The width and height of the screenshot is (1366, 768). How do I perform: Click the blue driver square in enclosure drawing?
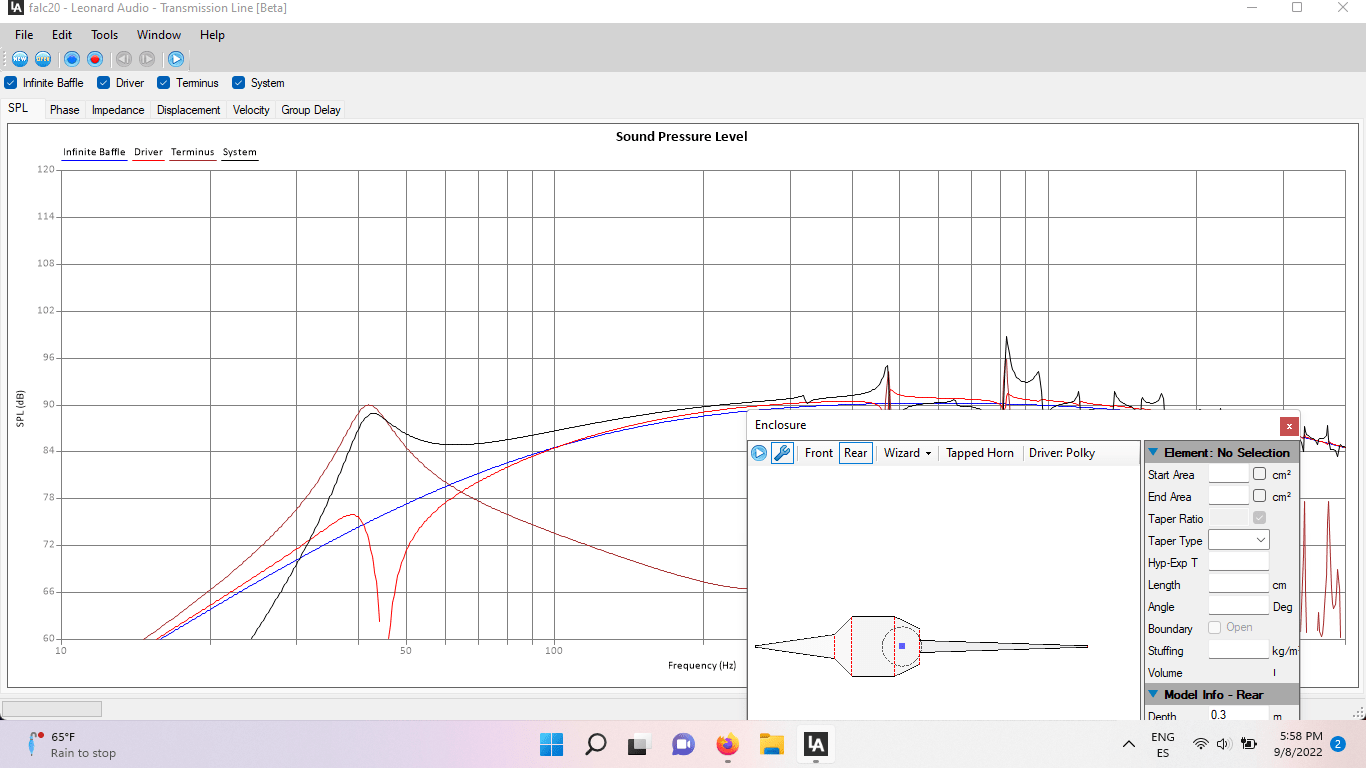point(902,646)
